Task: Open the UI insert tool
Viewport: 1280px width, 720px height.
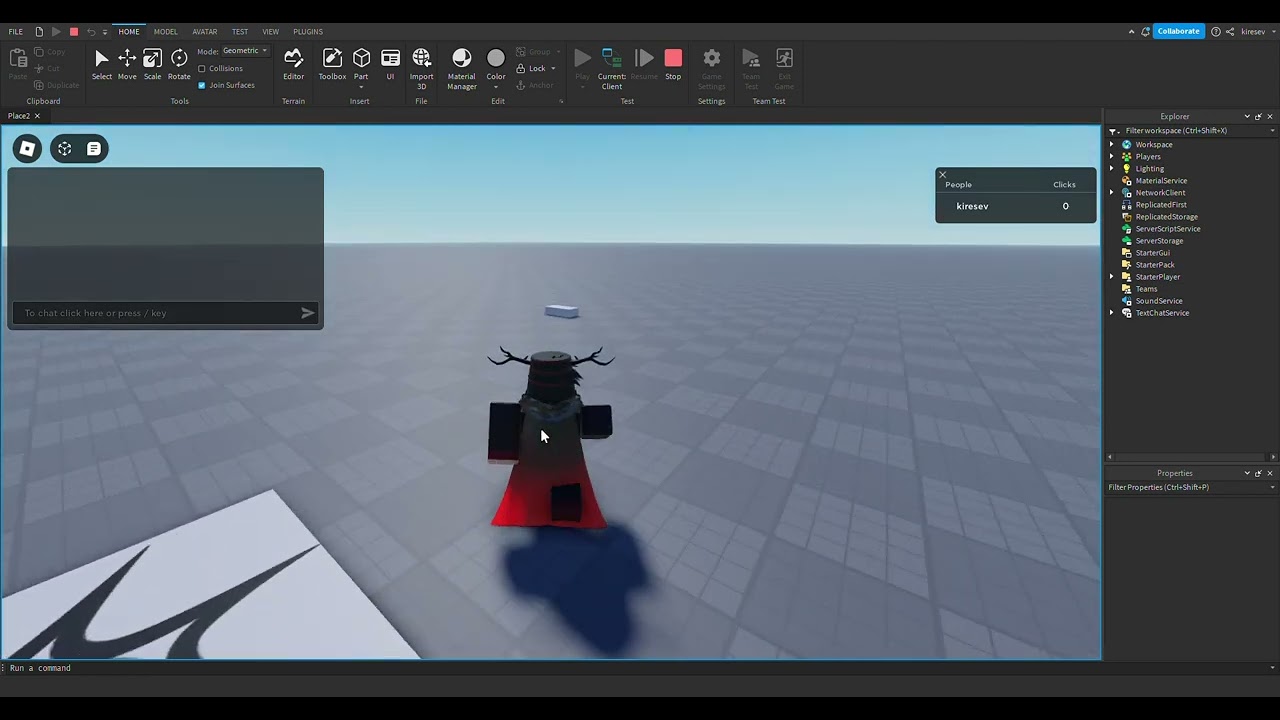Action: click(x=390, y=65)
